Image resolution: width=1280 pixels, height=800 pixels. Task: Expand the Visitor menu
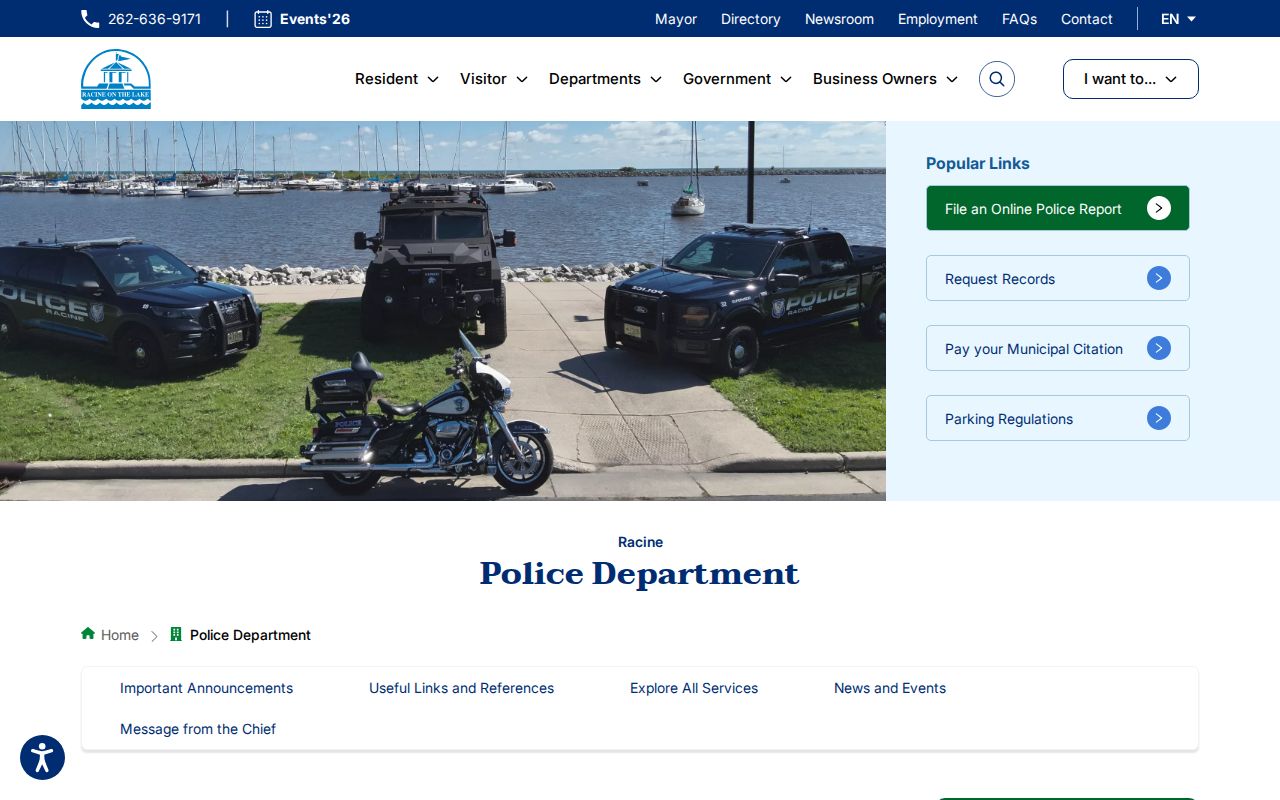coord(494,79)
